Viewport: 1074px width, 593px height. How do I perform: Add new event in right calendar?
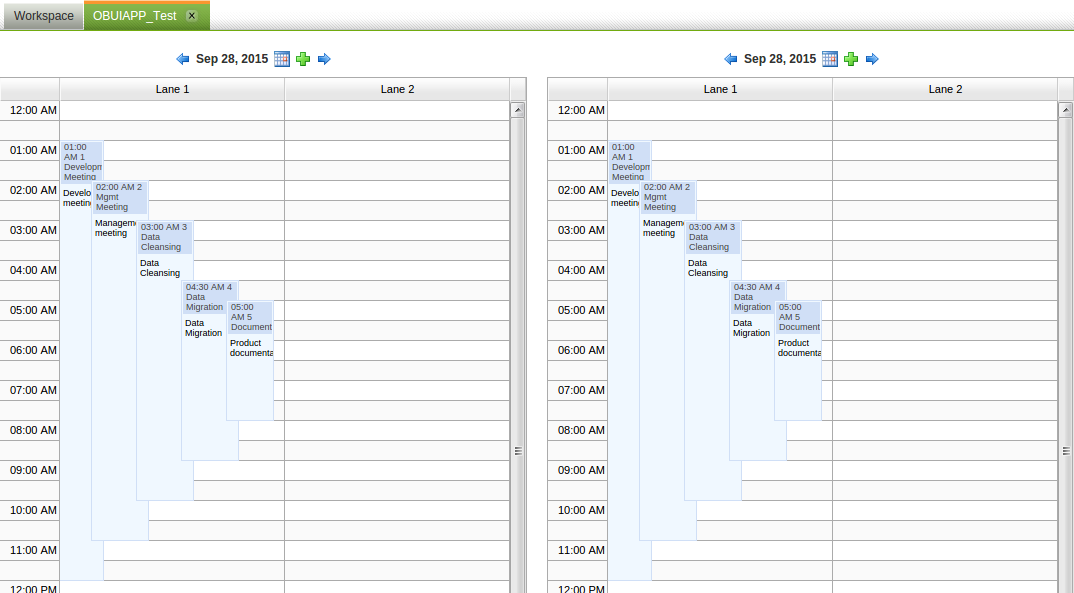[851, 59]
